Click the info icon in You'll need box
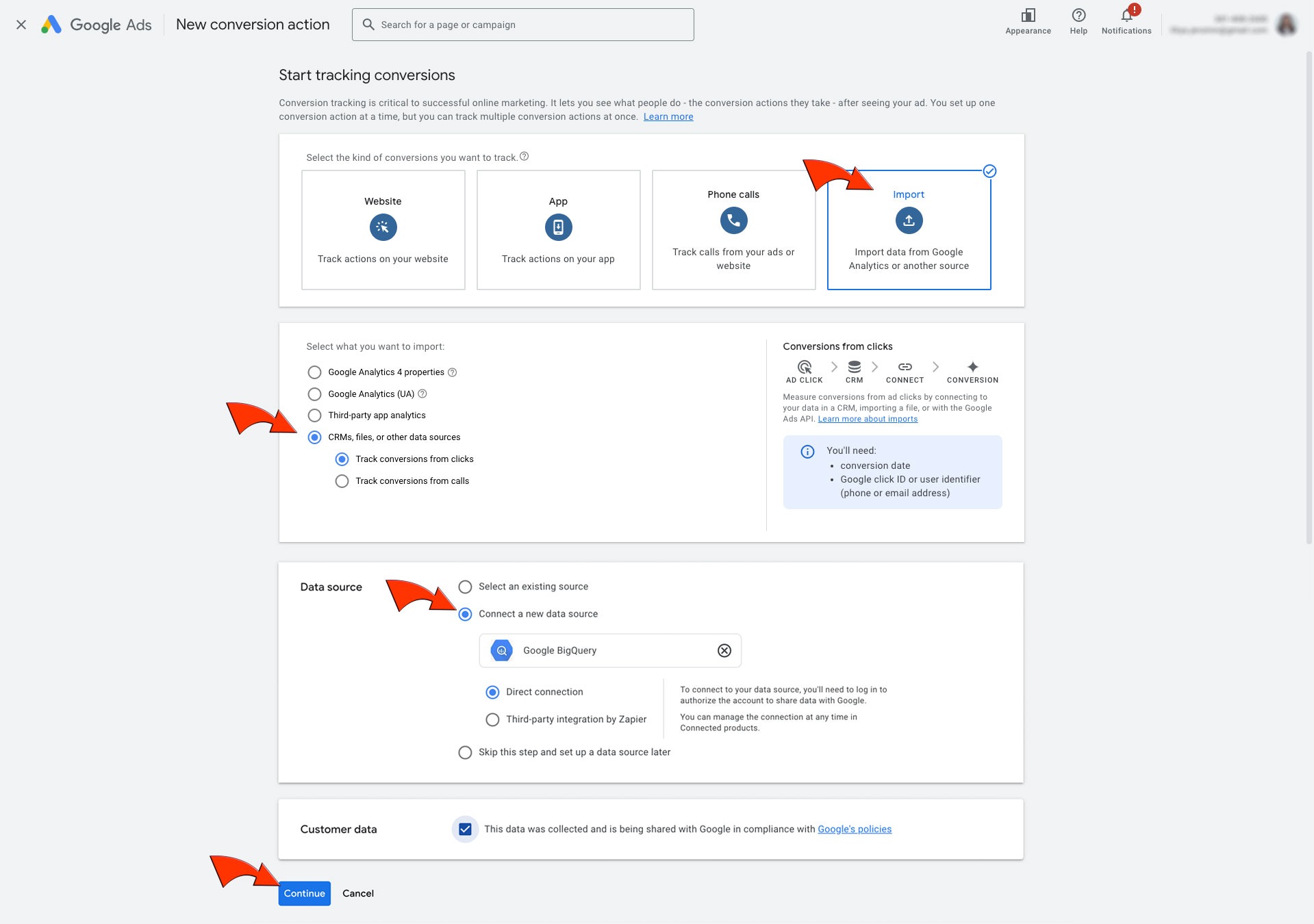 807,452
